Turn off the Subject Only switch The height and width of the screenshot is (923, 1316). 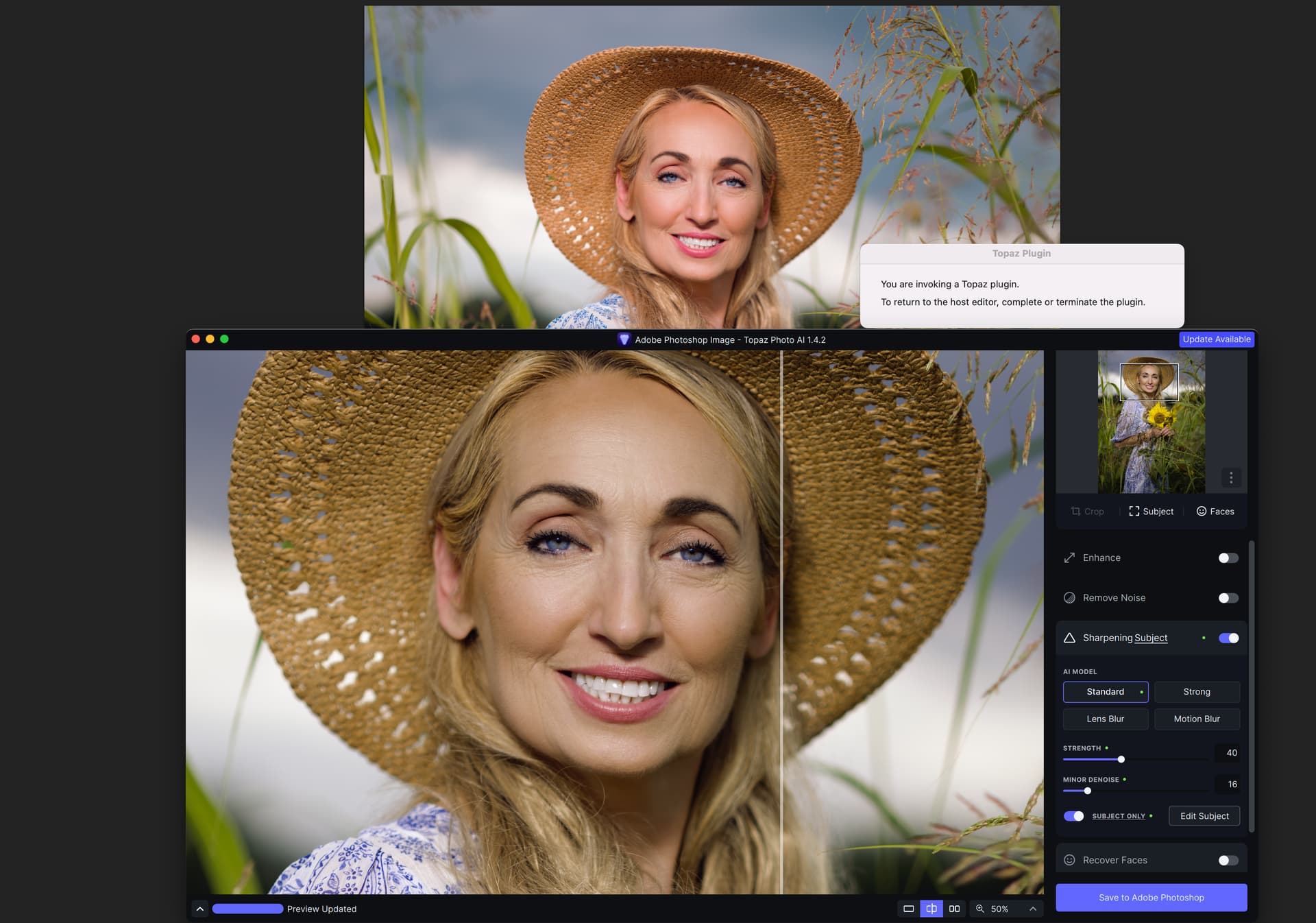point(1073,816)
